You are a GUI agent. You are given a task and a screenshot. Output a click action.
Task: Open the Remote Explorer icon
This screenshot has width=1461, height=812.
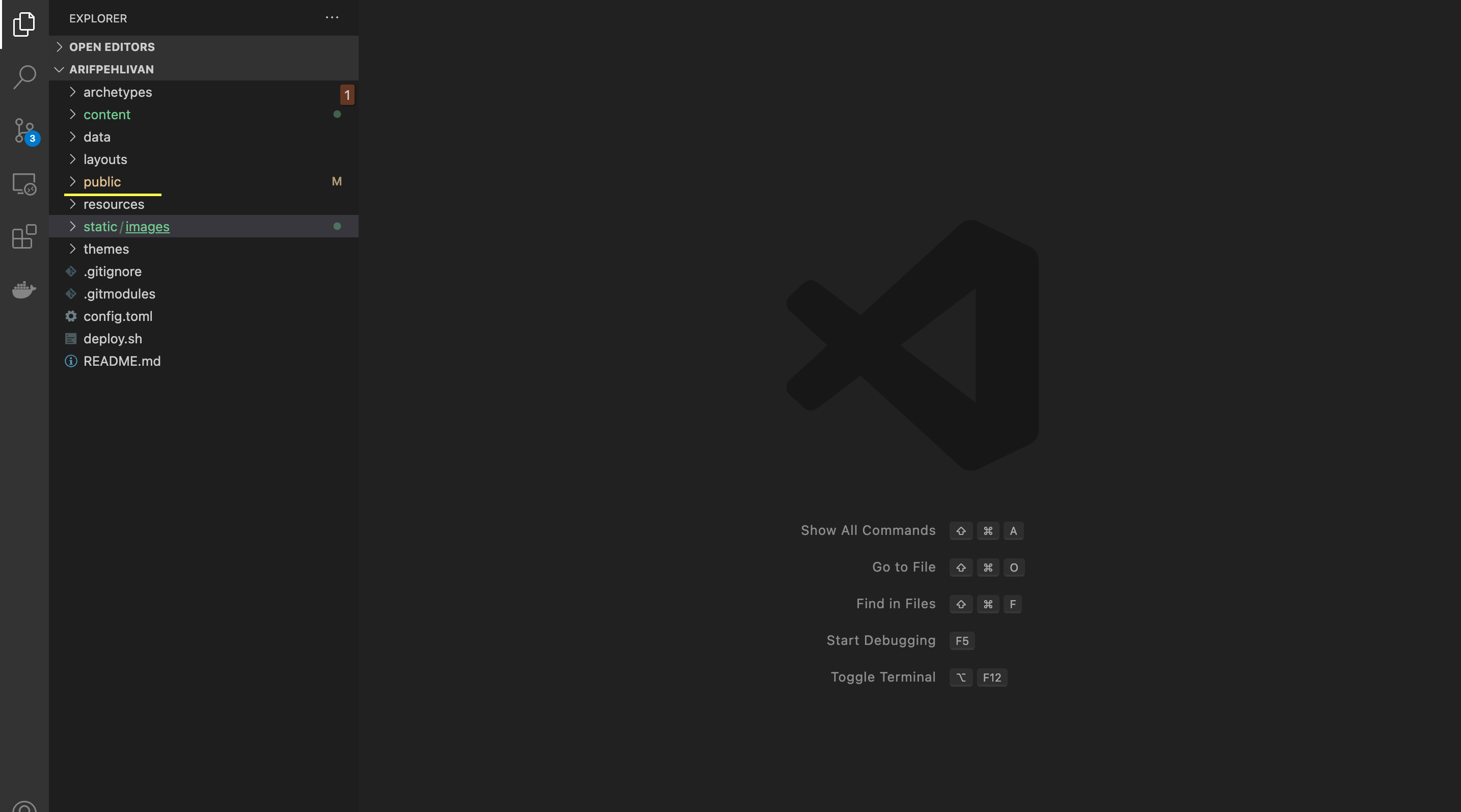tap(24, 184)
